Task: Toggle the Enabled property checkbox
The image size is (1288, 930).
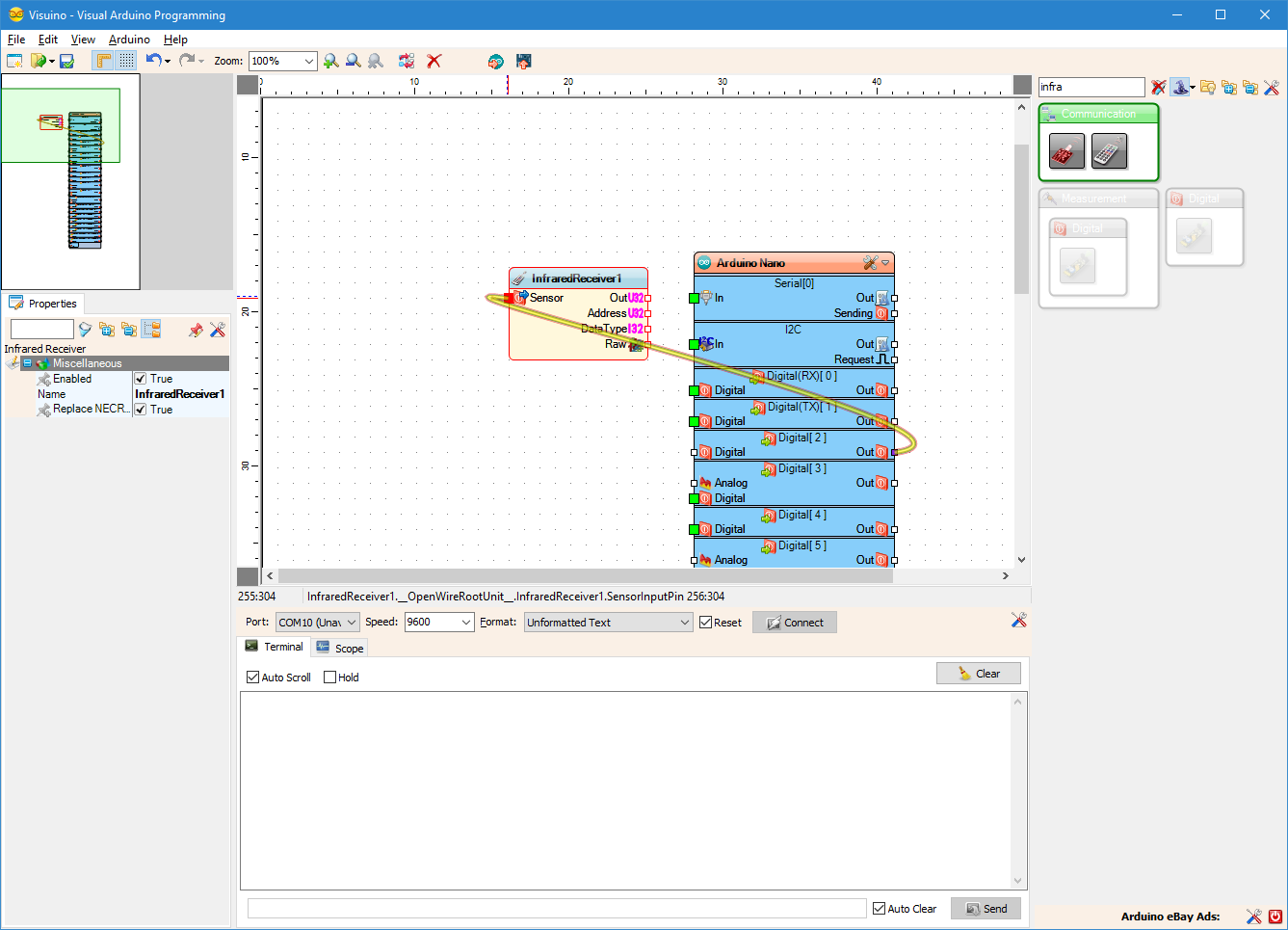Action: [141, 379]
